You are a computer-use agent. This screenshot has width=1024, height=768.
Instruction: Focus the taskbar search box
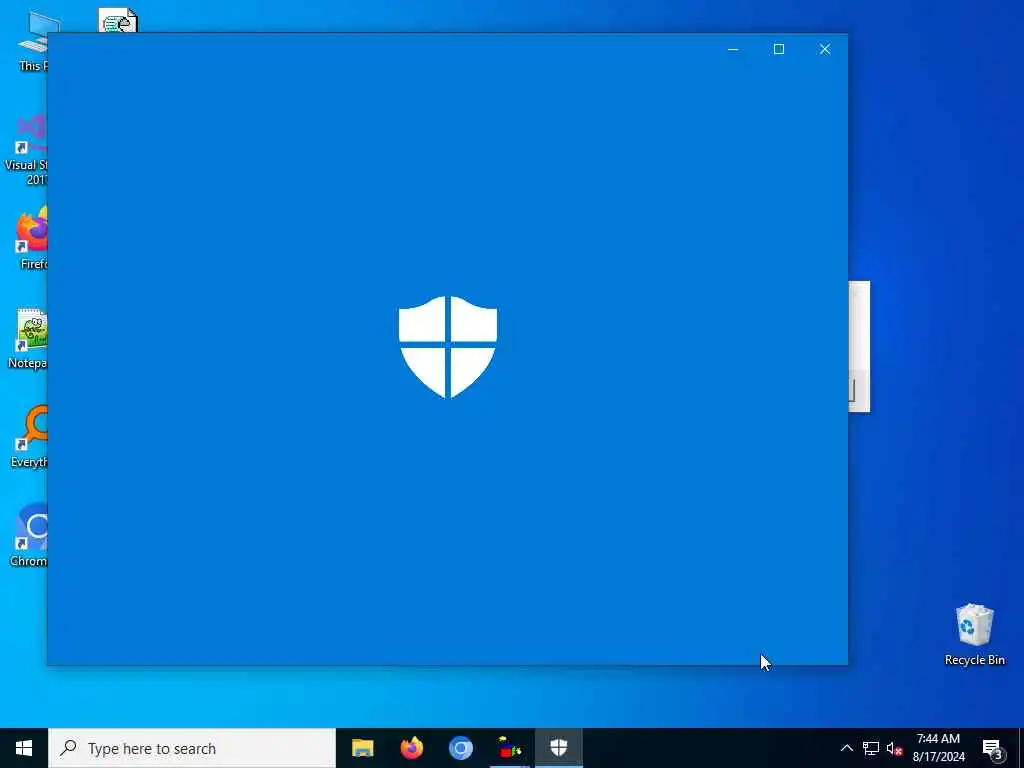192,748
